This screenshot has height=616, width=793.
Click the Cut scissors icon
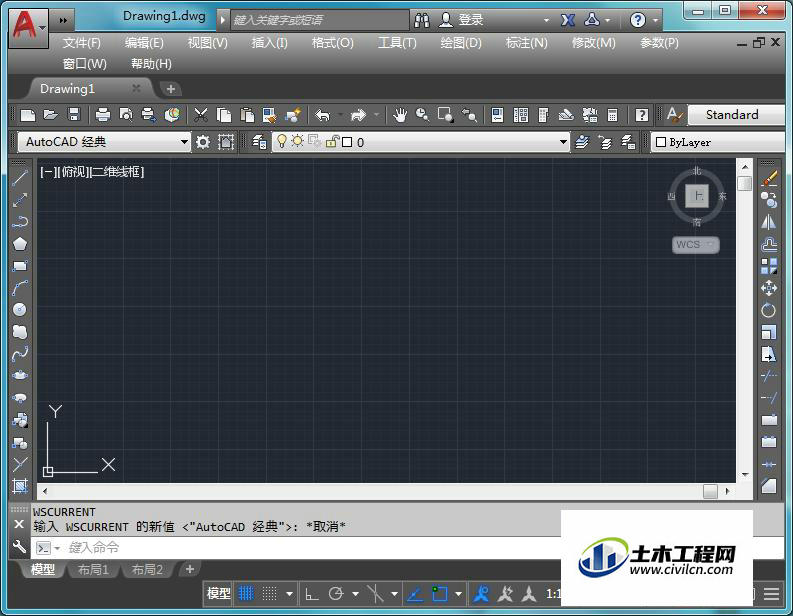point(201,115)
